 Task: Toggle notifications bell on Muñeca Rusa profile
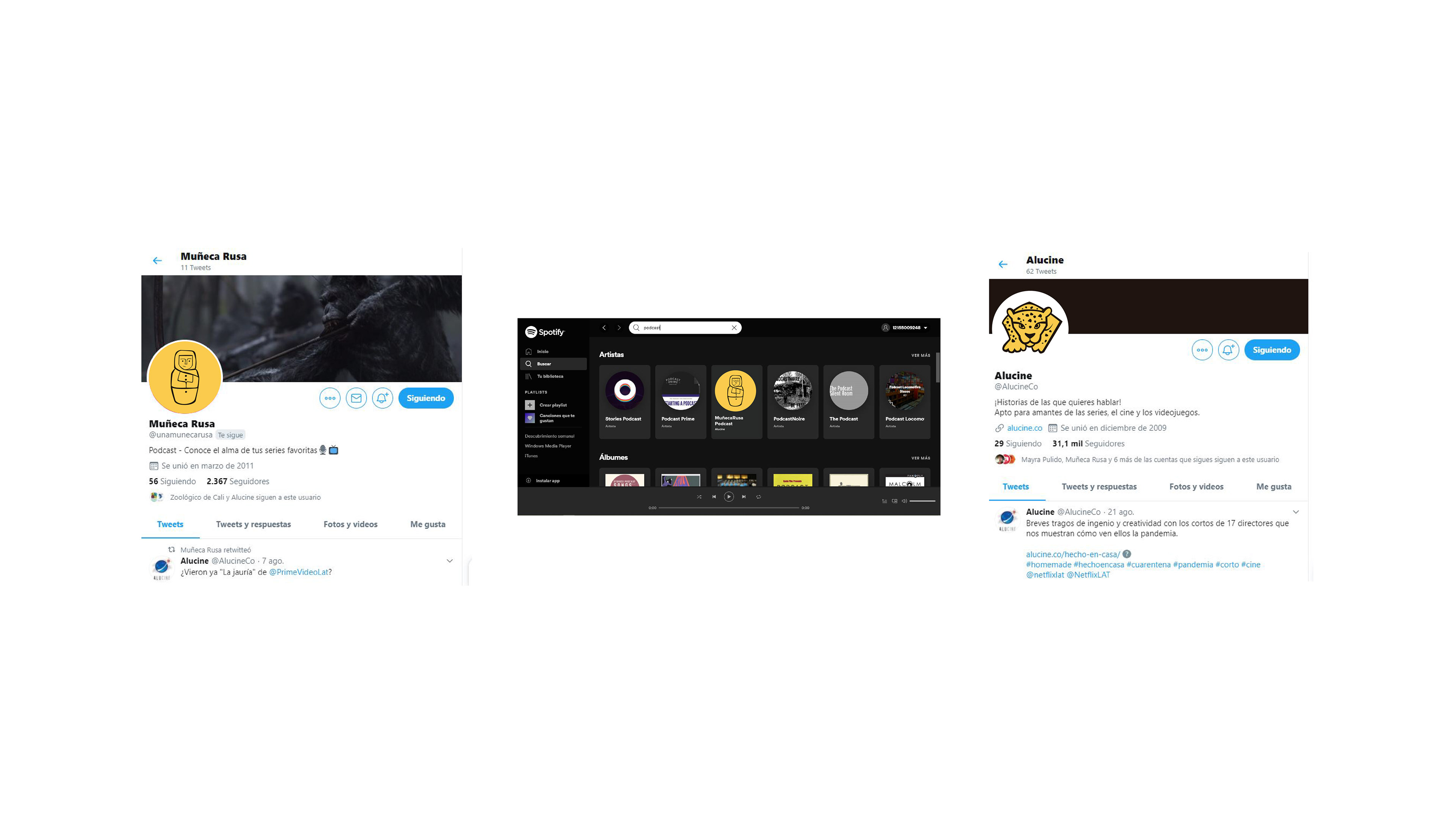[382, 398]
